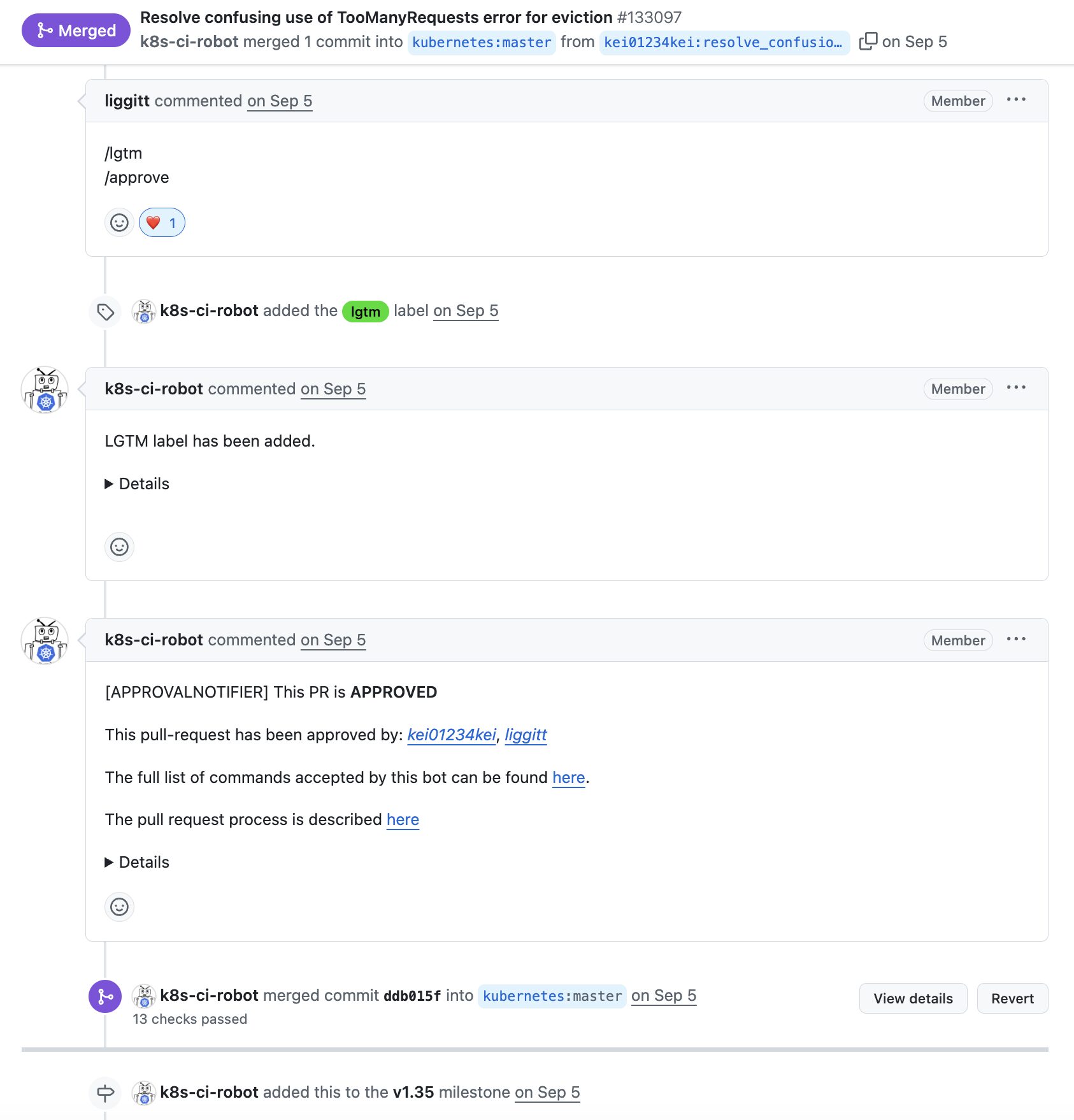Click the purple merge commit icon

[x=105, y=995]
